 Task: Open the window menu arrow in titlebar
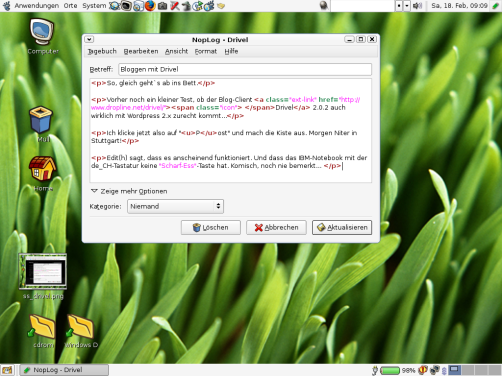[89, 39]
